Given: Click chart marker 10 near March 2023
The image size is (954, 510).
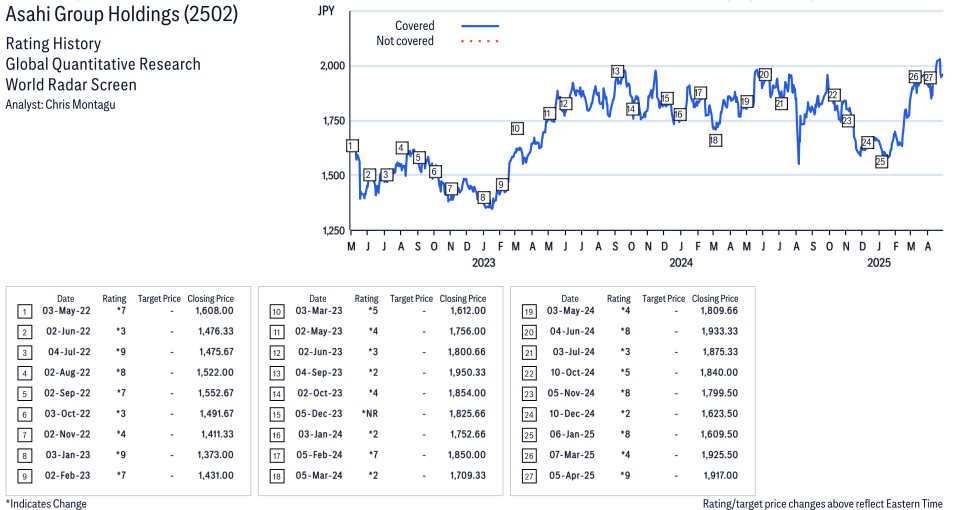Looking at the screenshot, I should point(516,128).
